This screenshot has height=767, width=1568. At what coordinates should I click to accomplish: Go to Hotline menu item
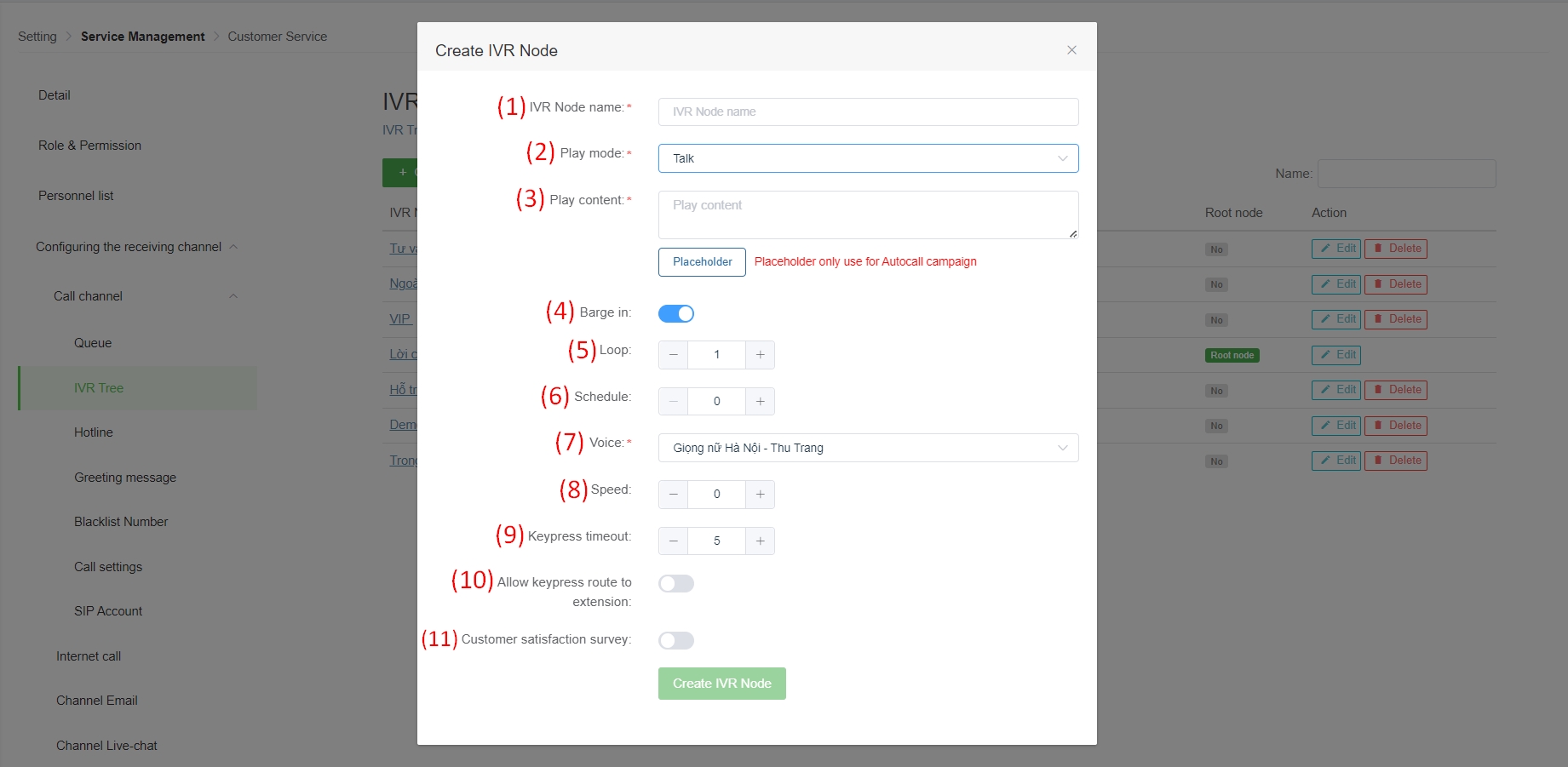click(x=94, y=432)
